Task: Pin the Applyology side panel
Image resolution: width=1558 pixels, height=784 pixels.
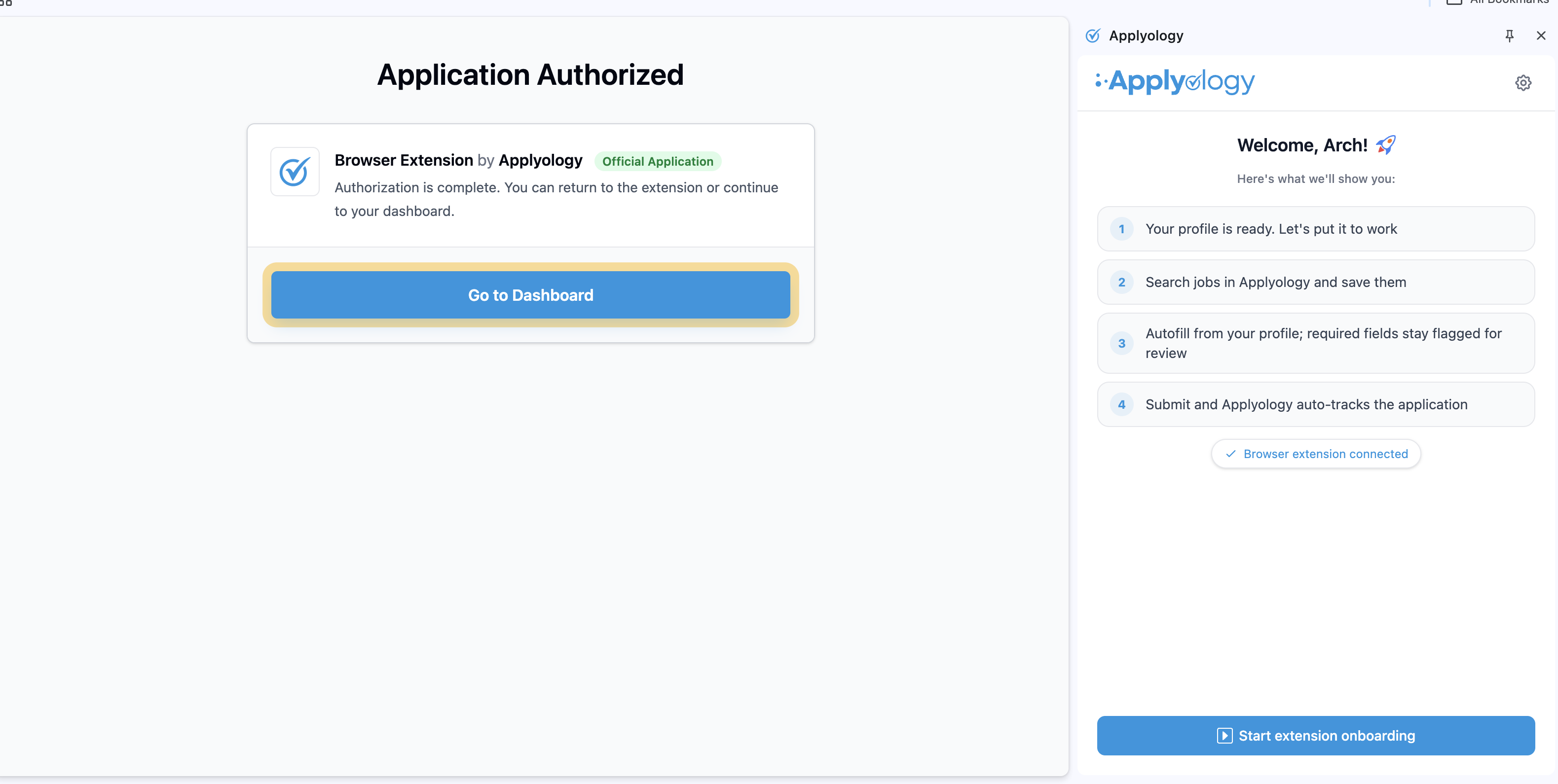Action: (x=1509, y=36)
